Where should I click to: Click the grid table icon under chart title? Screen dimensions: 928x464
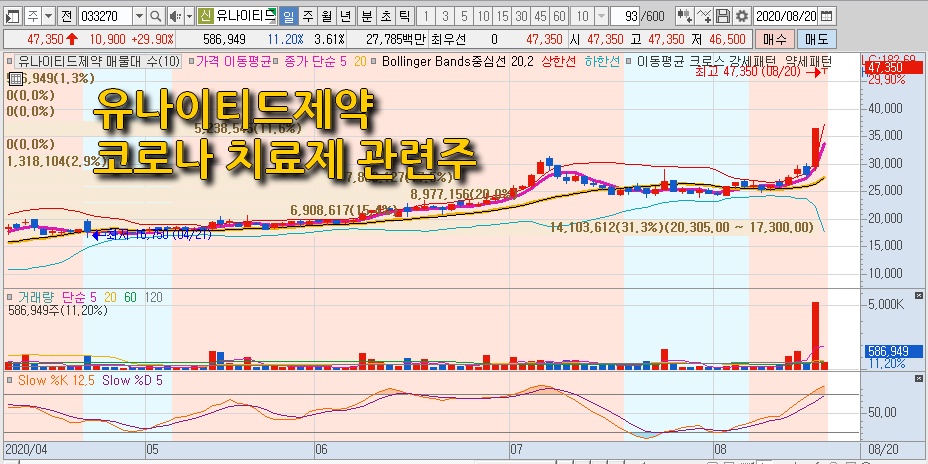click(x=15, y=78)
